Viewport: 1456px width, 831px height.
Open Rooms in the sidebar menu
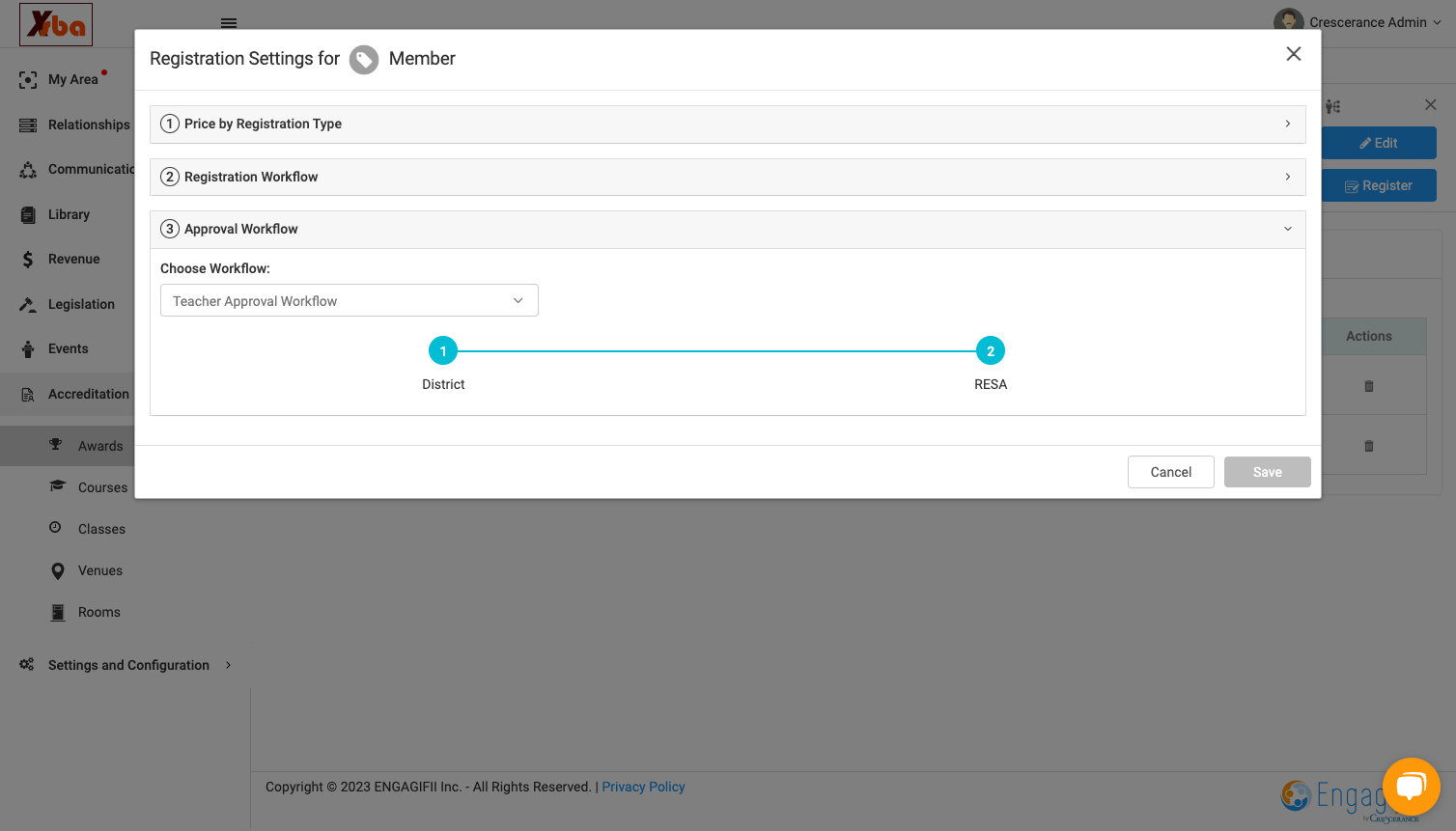pyautogui.click(x=99, y=613)
